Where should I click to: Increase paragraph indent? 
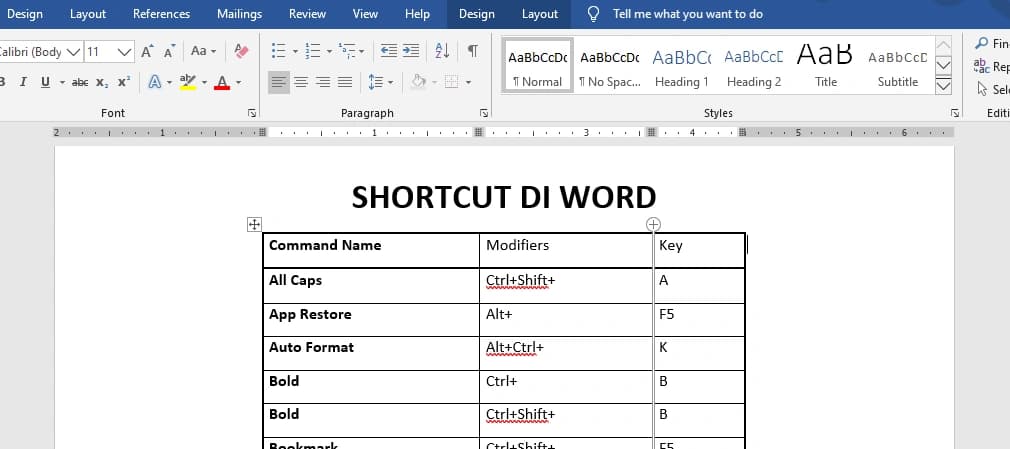411,51
